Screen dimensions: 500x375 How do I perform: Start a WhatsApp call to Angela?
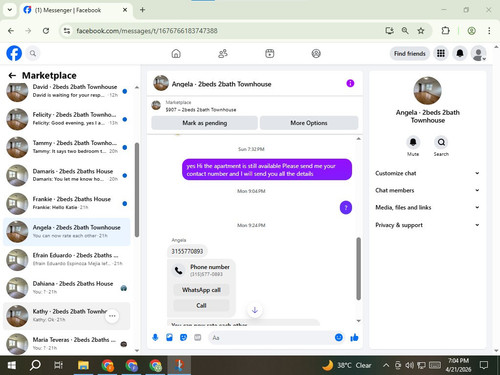(x=201, y=290)
